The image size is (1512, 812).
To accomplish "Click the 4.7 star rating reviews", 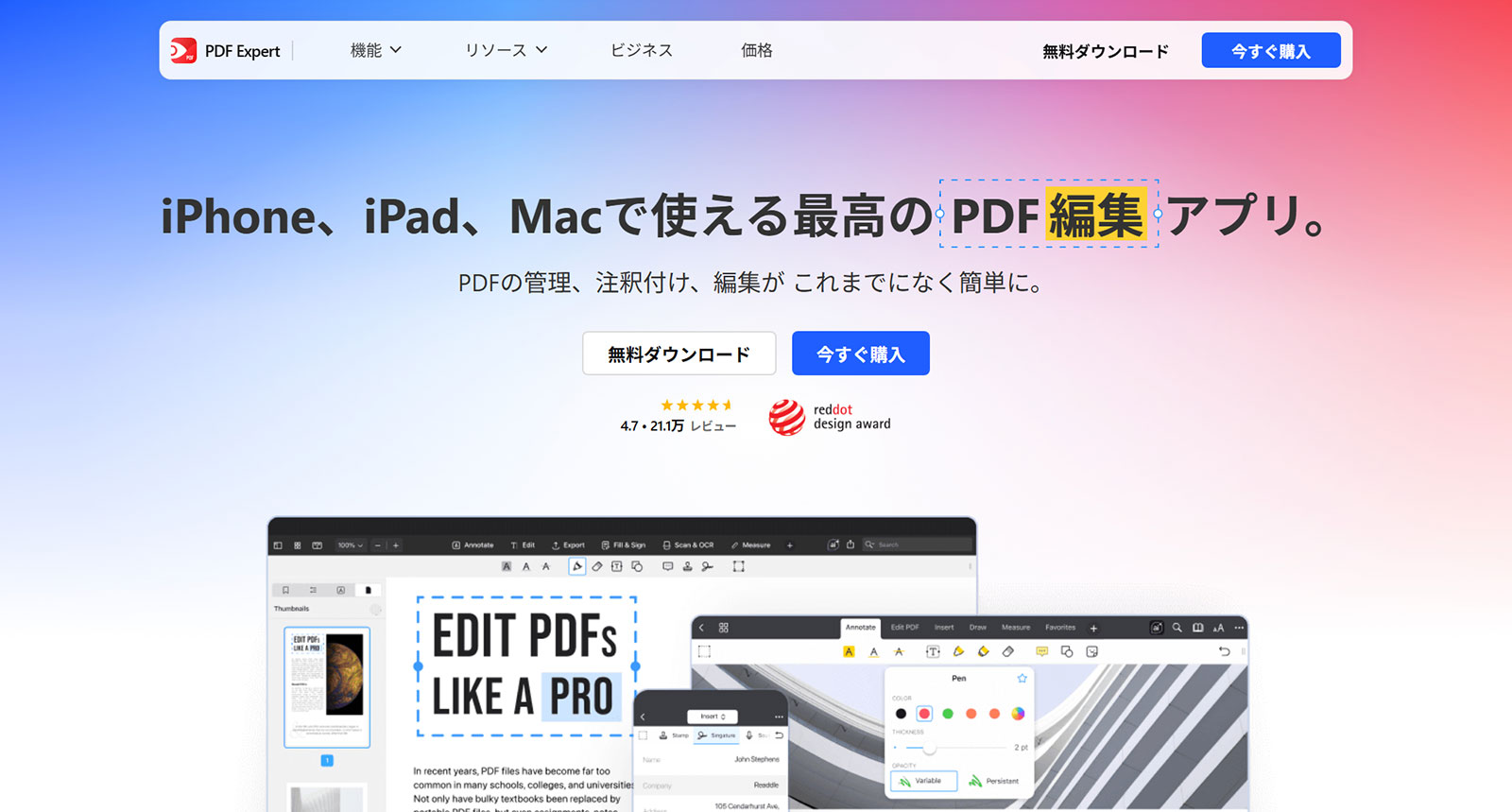I will [x=678, y=416].
